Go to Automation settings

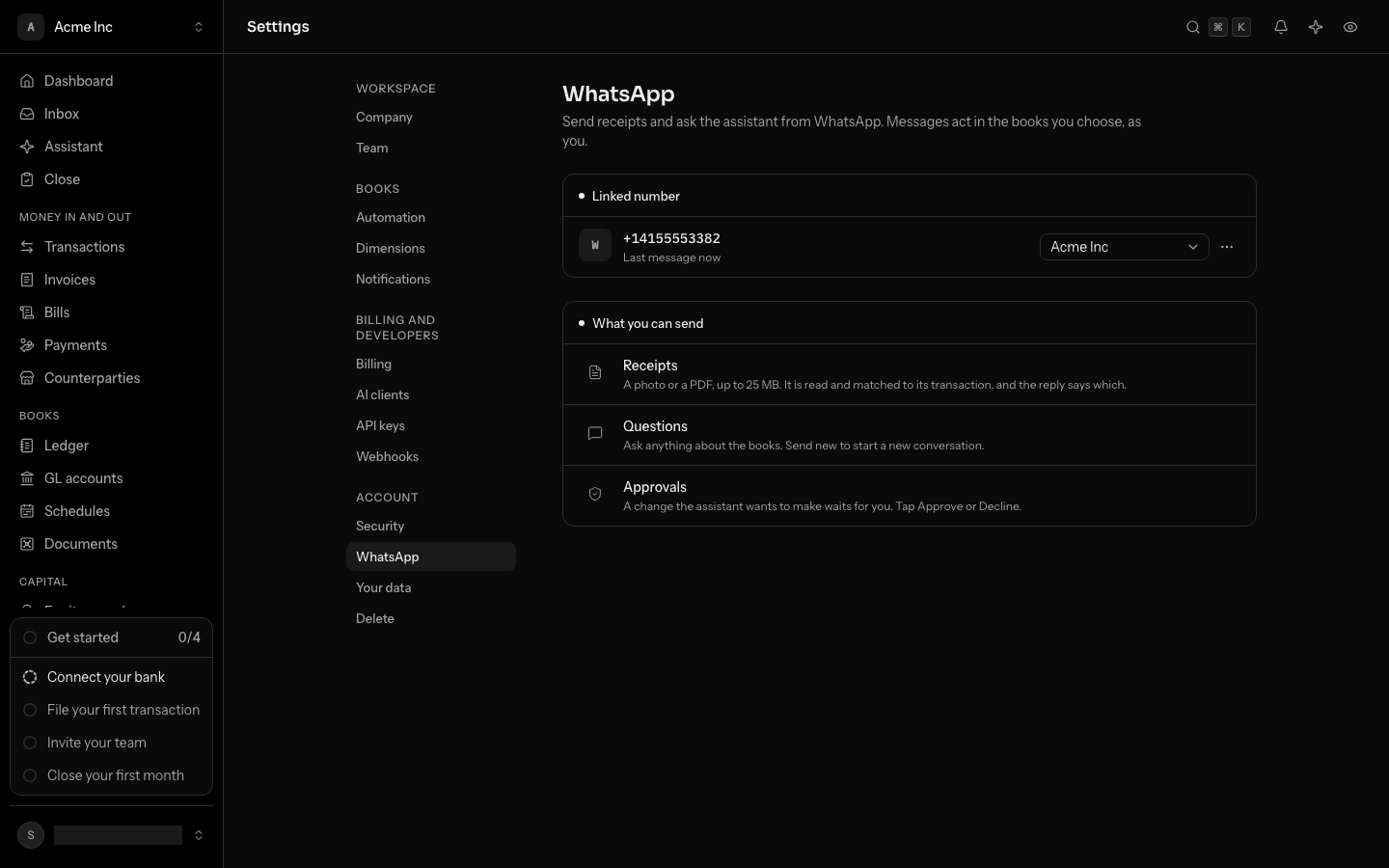pyautogui.click(x=430, y=217)
